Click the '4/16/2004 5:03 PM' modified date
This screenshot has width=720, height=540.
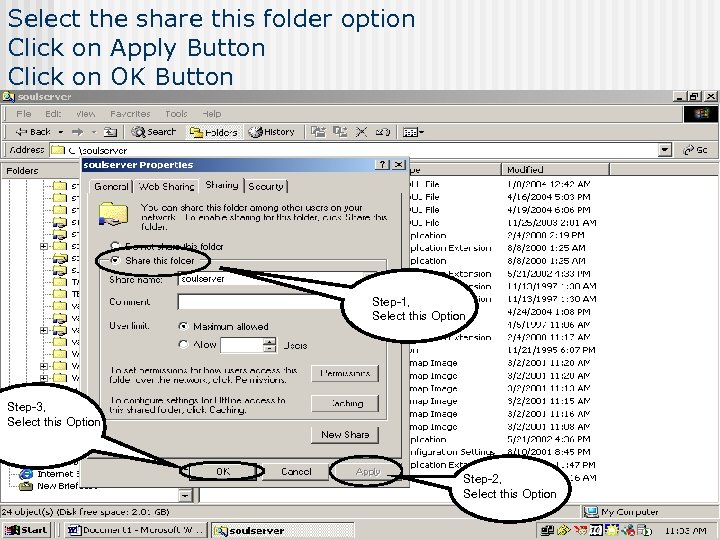click(548, 197)
